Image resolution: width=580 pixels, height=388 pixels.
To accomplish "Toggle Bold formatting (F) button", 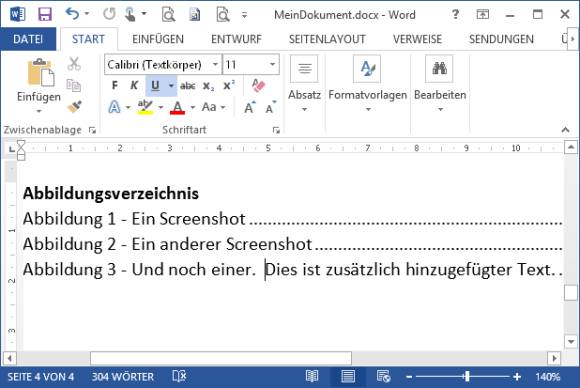I will [115, 86].
